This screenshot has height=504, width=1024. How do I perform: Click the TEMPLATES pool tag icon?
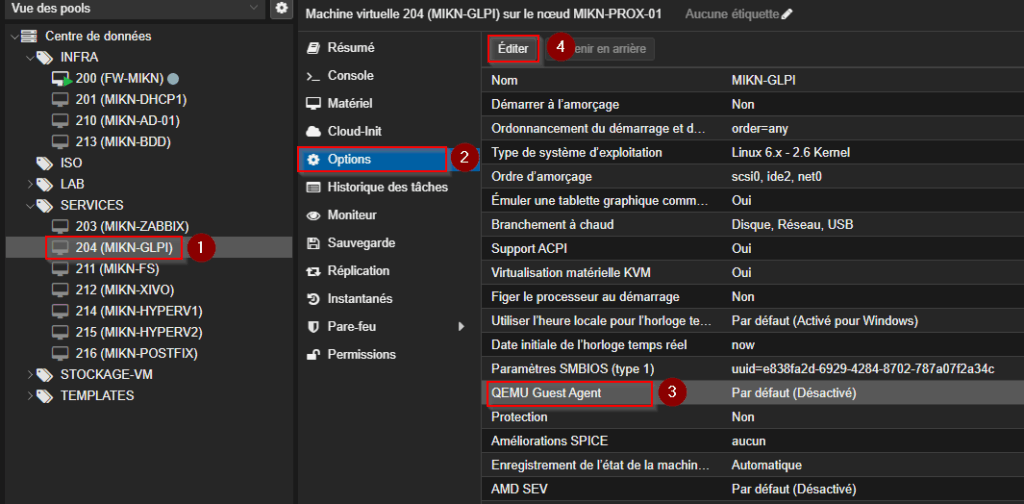pyautogui.click(x=44, y=396)
